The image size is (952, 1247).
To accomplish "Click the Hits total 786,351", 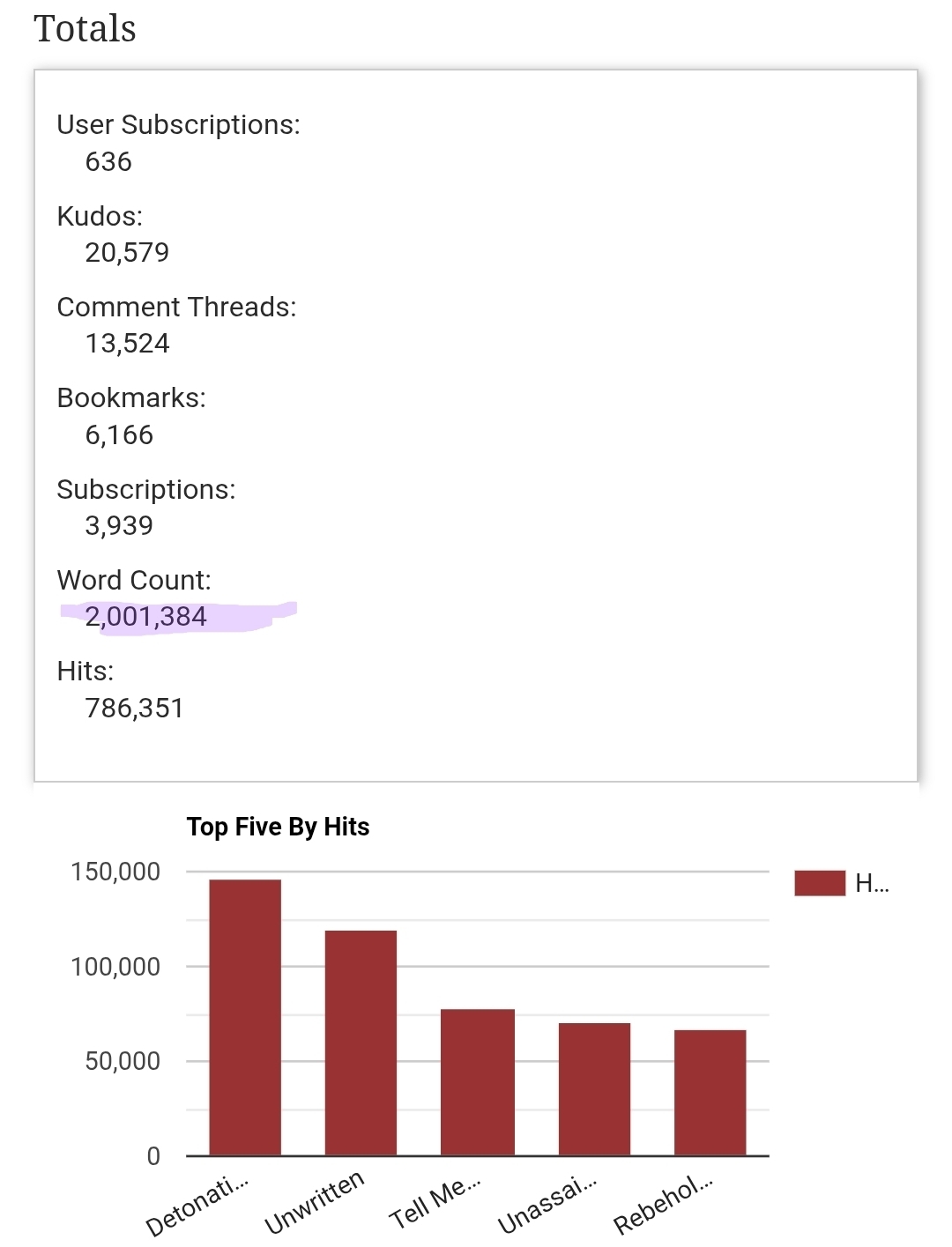I will tap(134, 709).
